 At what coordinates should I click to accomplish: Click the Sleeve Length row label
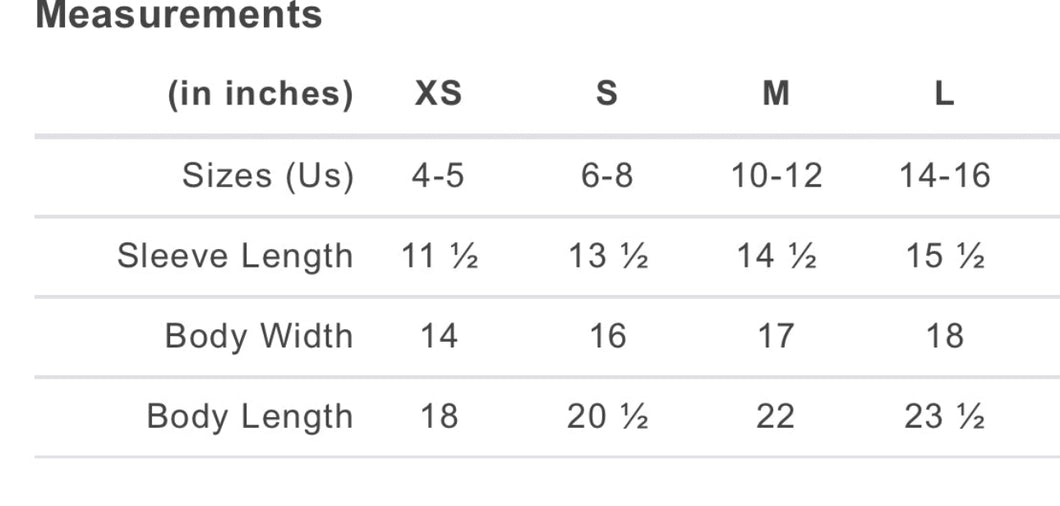[235, 256]
